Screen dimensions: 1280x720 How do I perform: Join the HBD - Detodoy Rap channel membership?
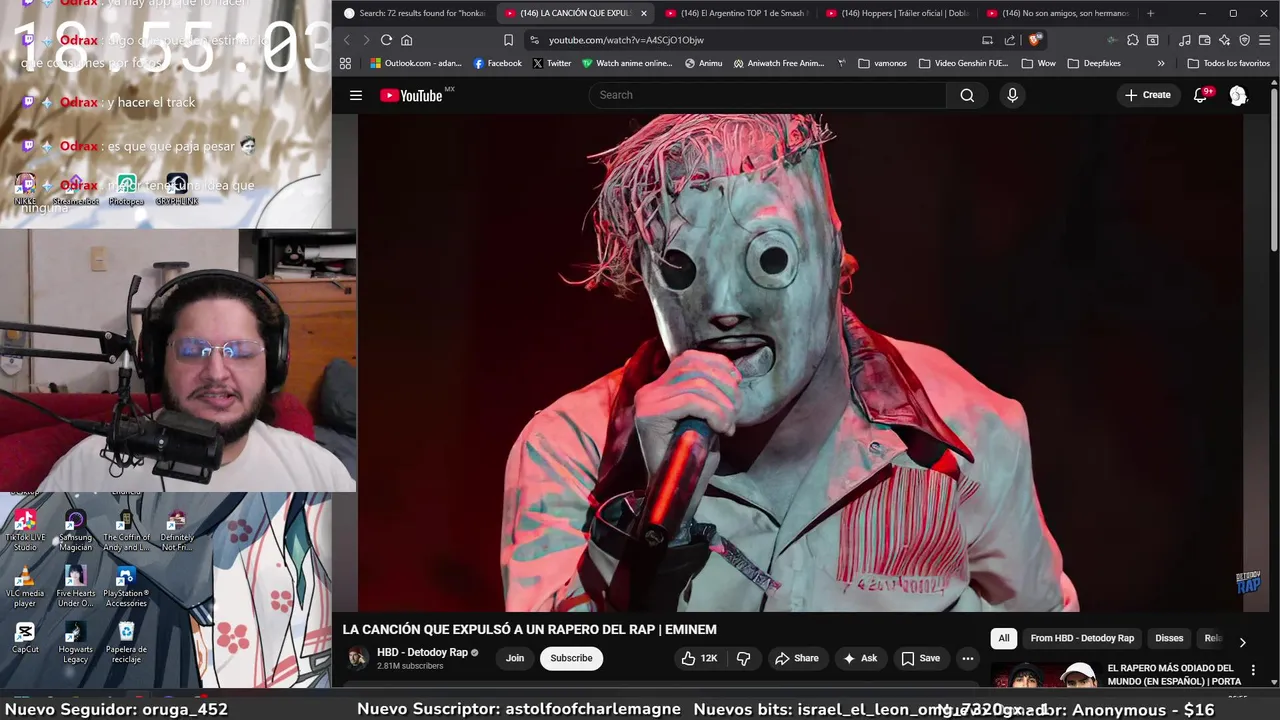515,658
